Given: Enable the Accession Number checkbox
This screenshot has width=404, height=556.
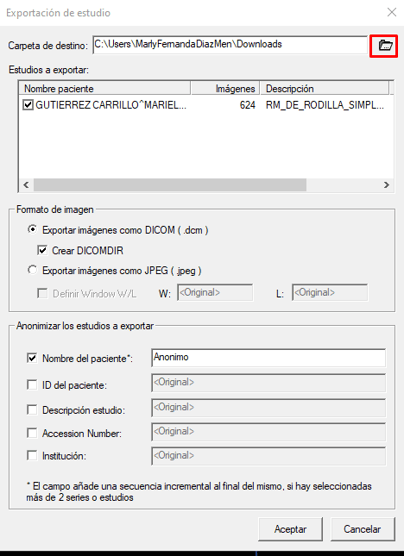Looking at the screenshot, I should 32,433.
